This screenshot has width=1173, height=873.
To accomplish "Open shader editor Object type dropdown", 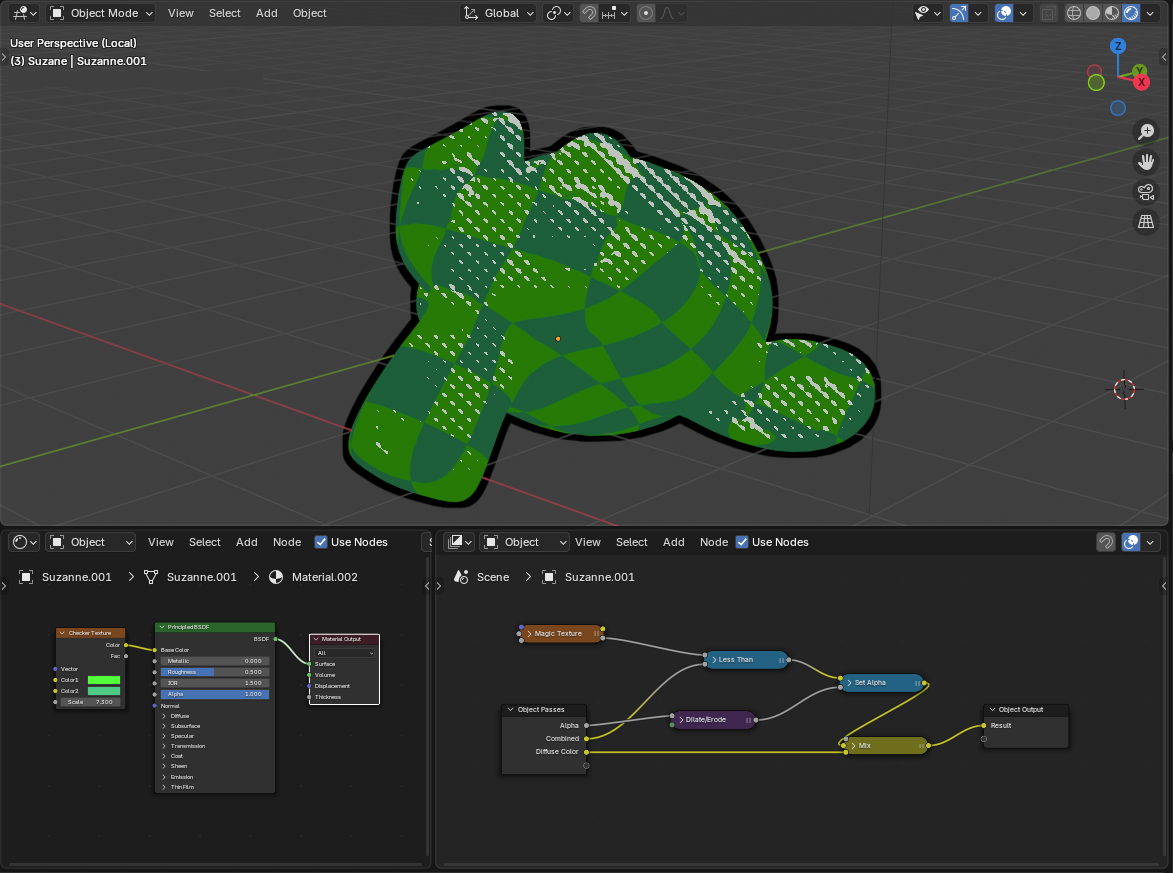I will [x=91, y=542].
